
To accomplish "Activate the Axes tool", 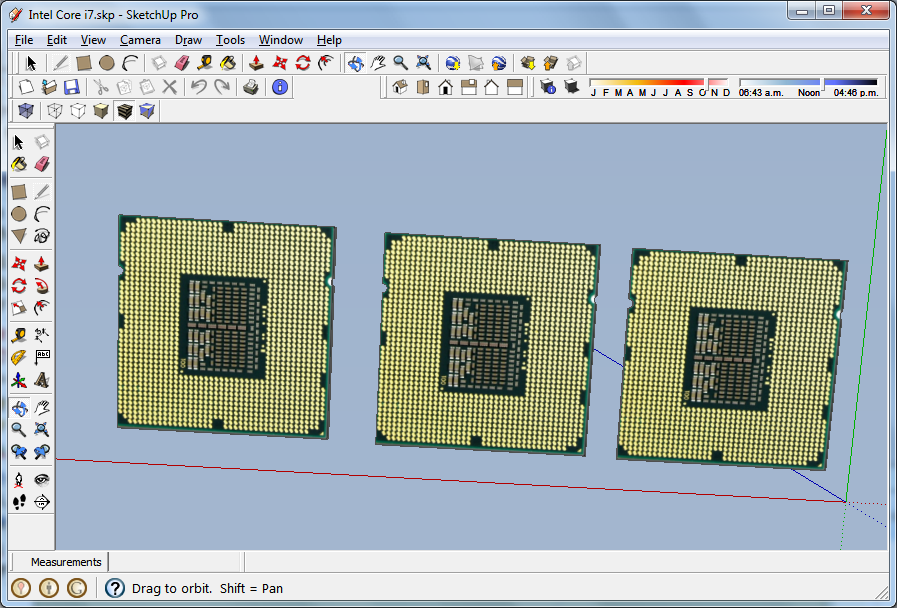I will click(x=19, y=380).
